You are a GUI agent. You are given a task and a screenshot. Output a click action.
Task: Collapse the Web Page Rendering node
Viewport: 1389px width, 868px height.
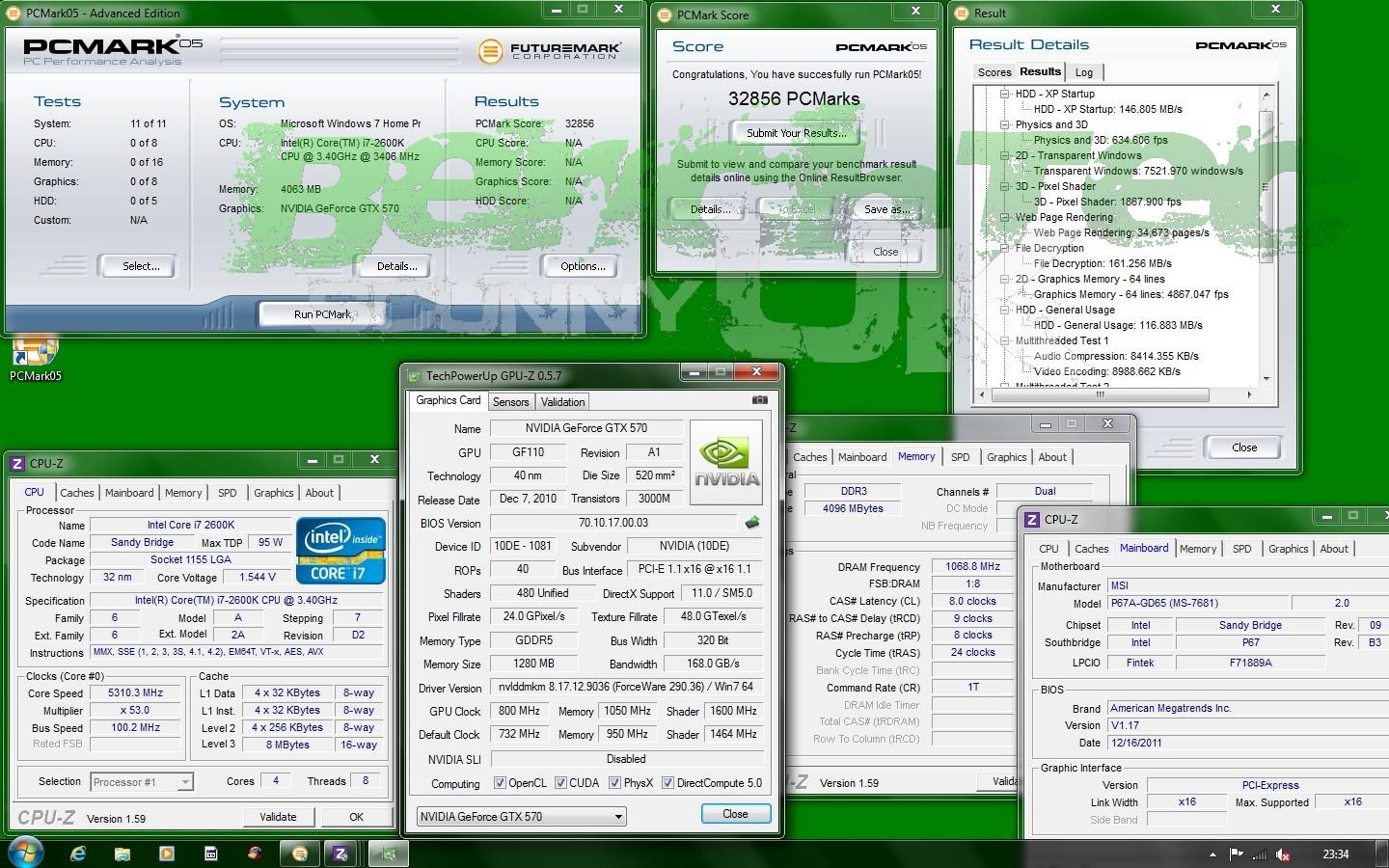pos(1004,217)
